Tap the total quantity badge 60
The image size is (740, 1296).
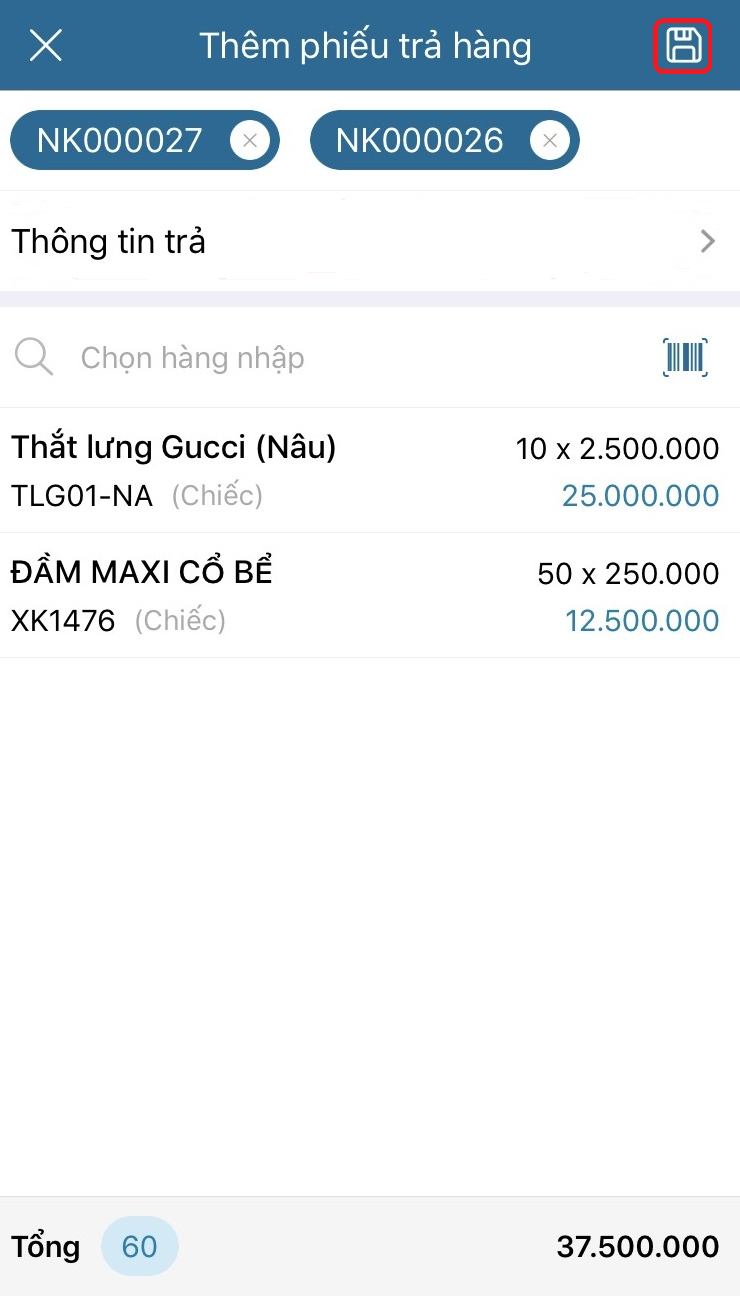(140, 1246)
